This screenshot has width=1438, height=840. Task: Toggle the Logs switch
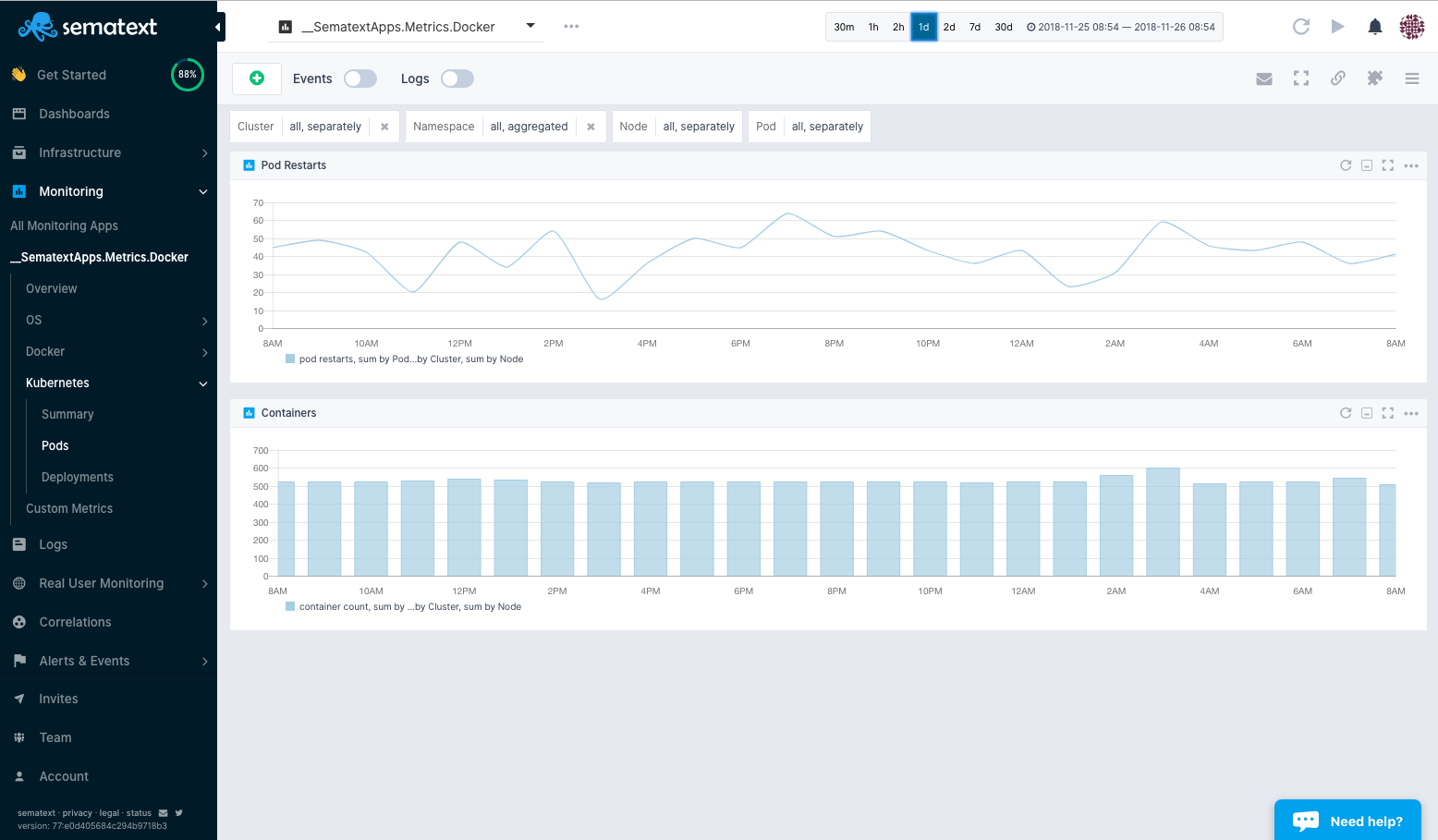[457, 79]
